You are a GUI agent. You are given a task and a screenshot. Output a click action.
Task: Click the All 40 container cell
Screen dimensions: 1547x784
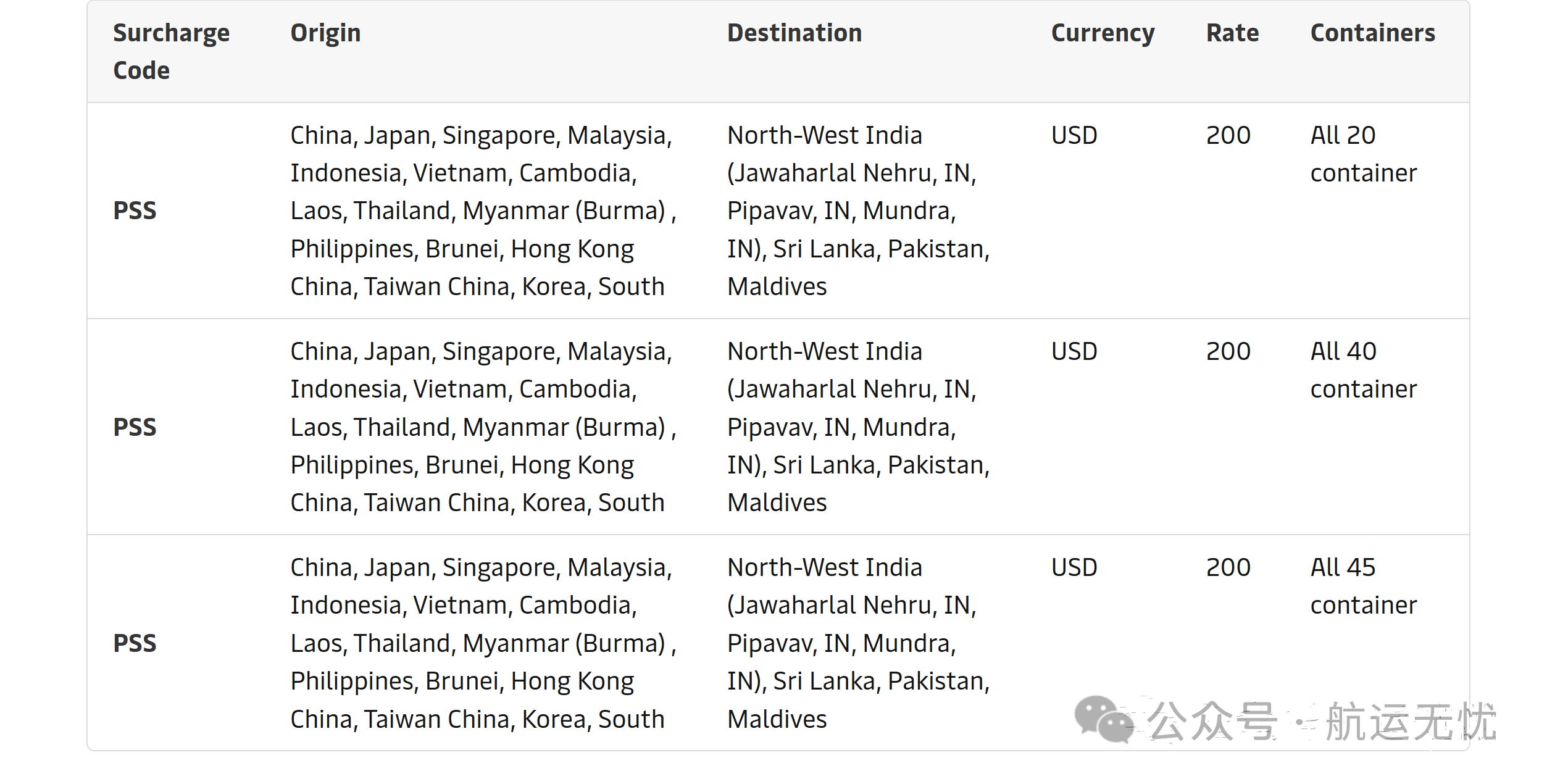(x=1363, y=370)
